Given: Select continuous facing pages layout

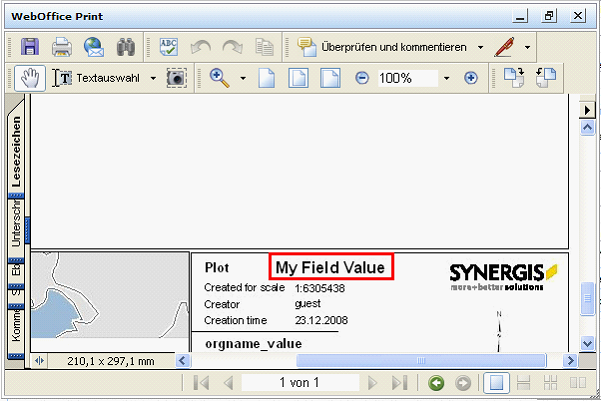Looking at the screenshot, I should click(x=550, y=383).
